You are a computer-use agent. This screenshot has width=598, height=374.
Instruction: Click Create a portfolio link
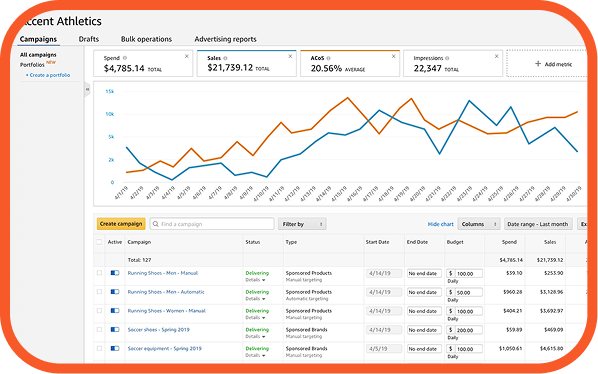48,75
